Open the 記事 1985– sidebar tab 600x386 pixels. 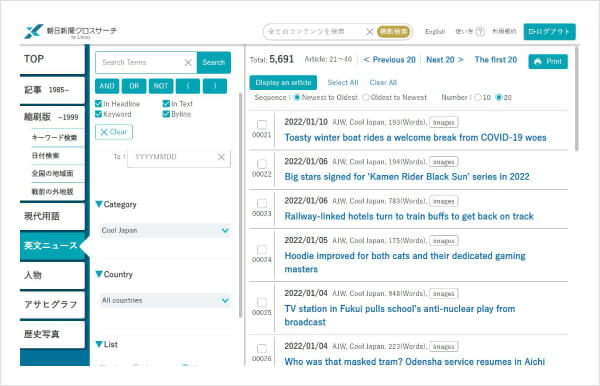tap(52, 90)
